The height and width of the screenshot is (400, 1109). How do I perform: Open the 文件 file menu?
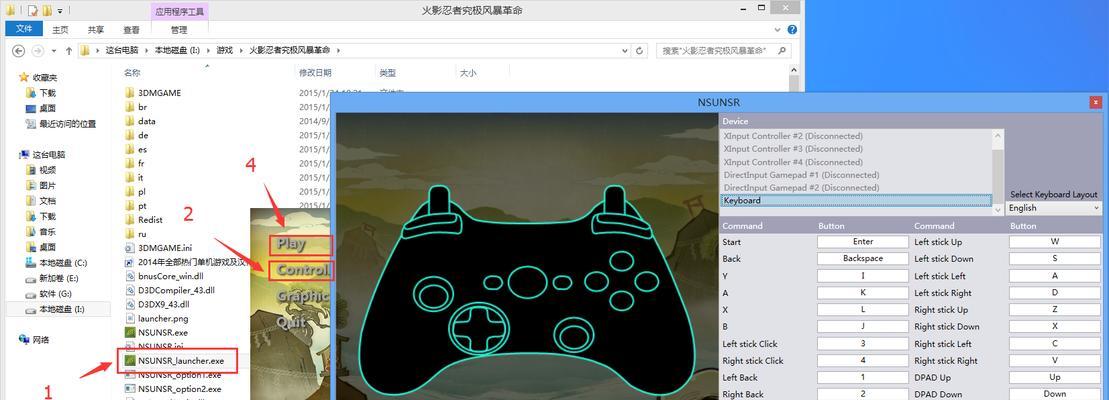click(24, 30)
